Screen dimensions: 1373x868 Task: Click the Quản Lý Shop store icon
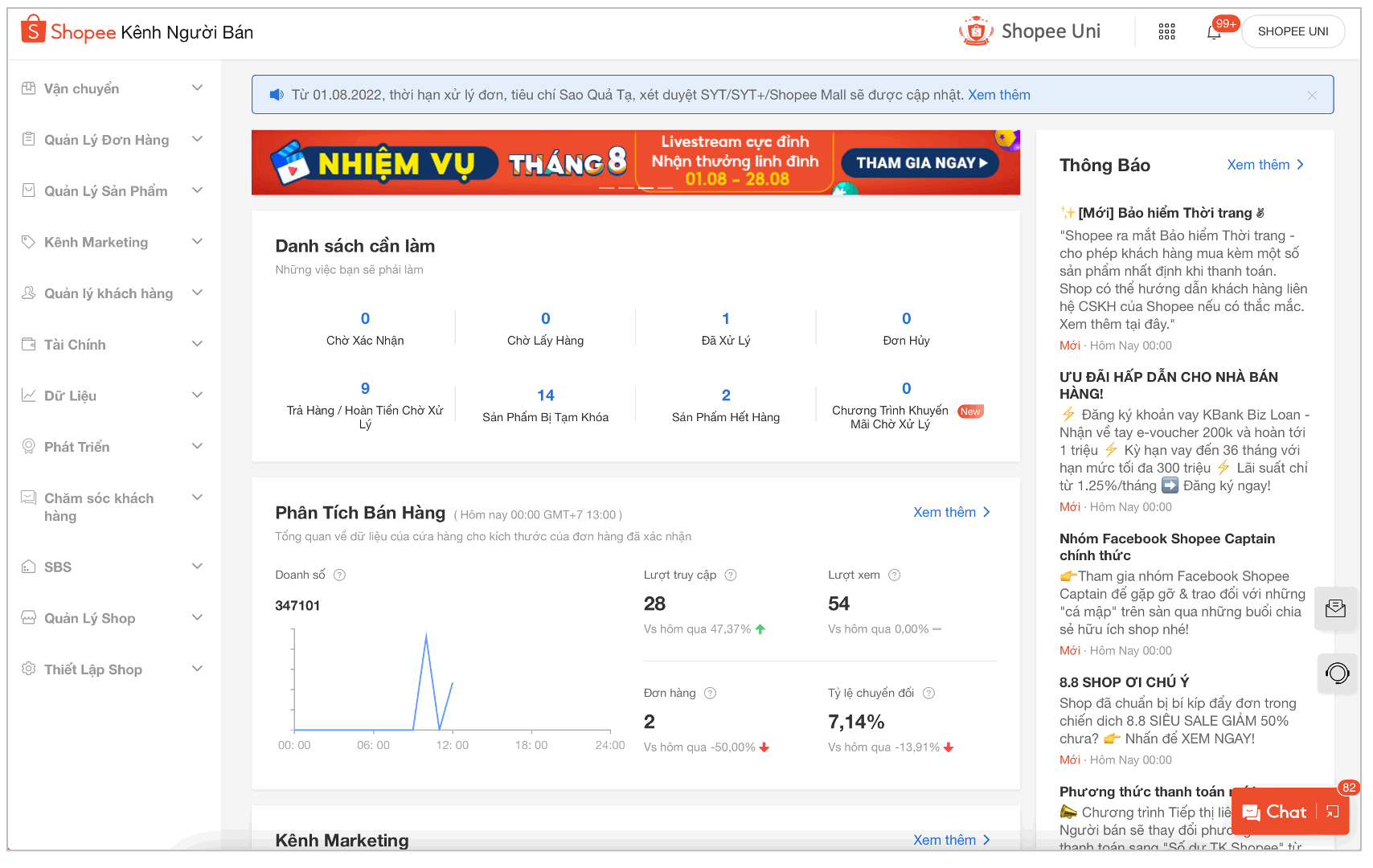coord(28,618)
